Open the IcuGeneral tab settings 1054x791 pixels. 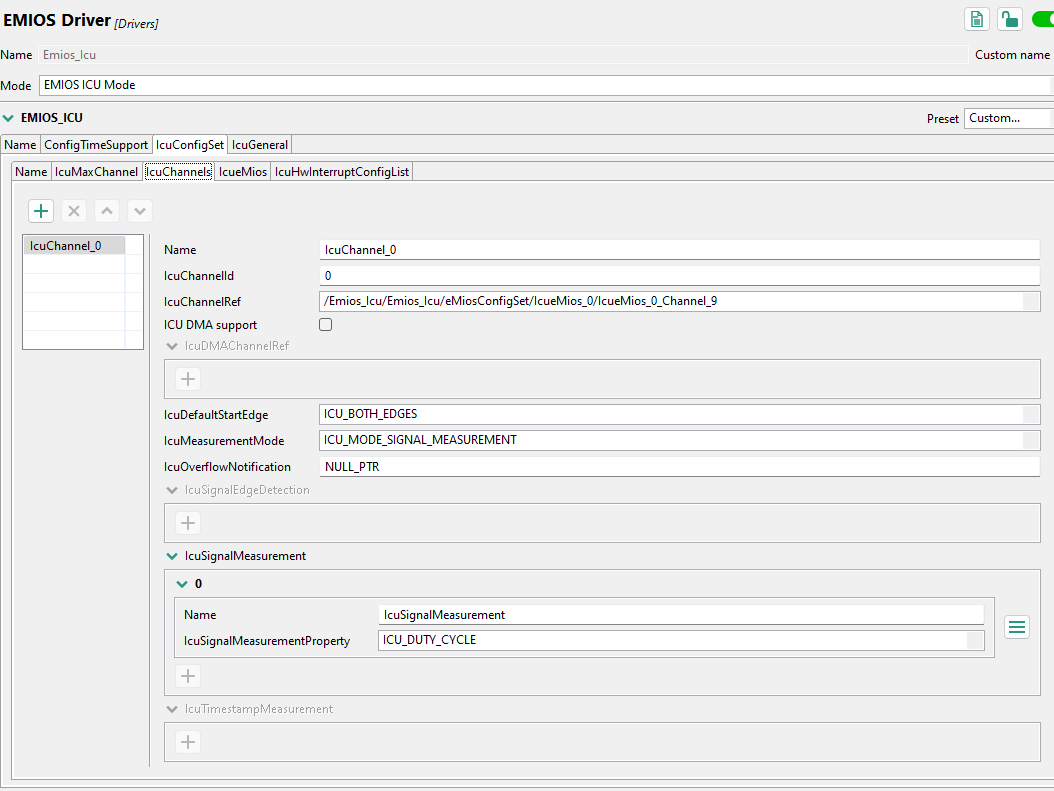[259, 144]
